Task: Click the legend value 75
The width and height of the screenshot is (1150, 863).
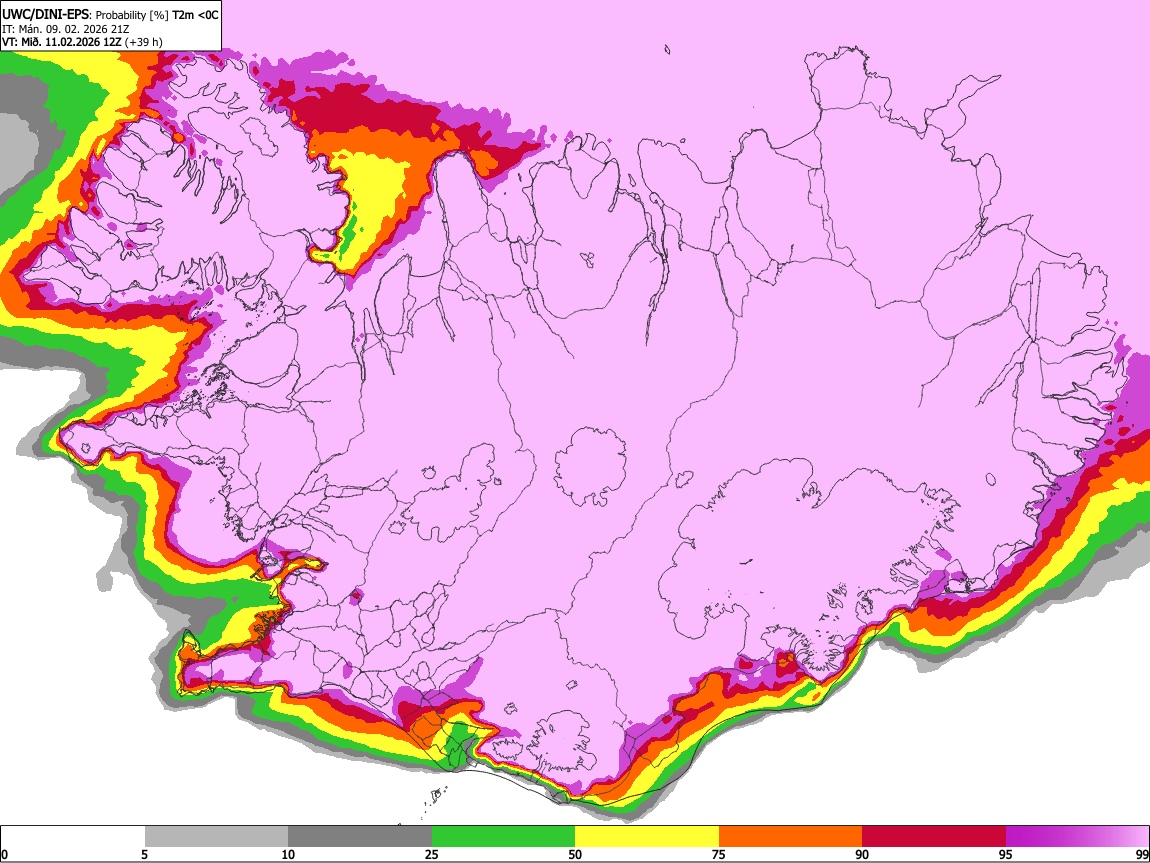Action: (x=719, y=854)
